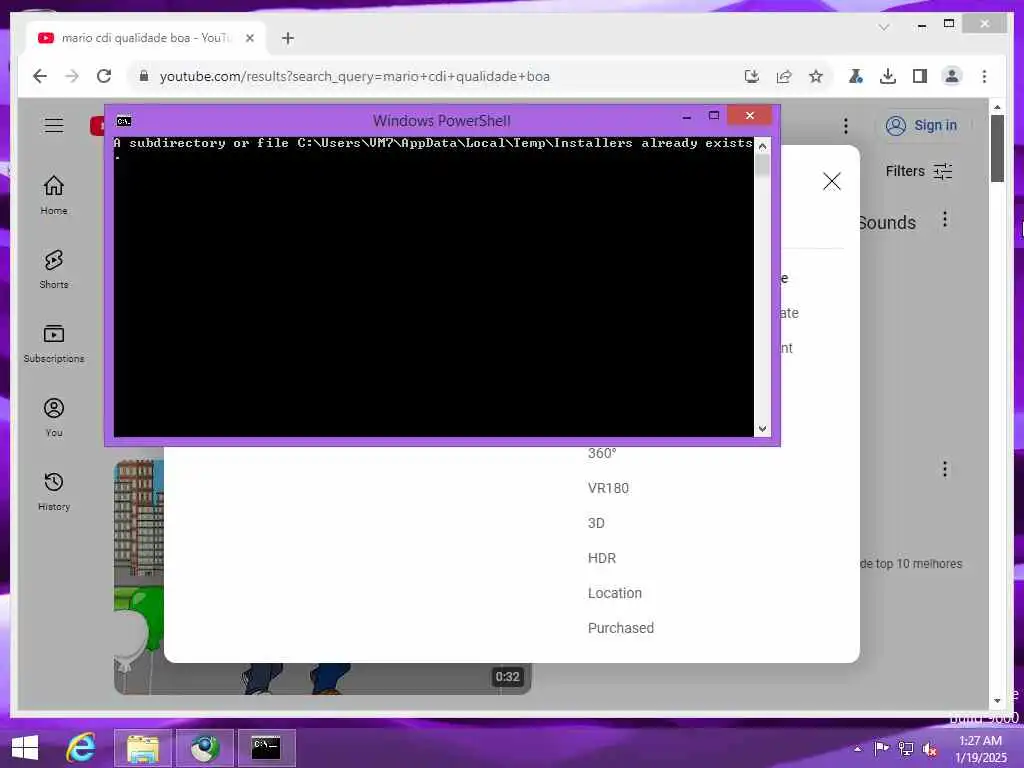This screenshot has height=768, width=1024.
Task: Open File Explorer from the taskbar
Action: click(x=143, y=748)
